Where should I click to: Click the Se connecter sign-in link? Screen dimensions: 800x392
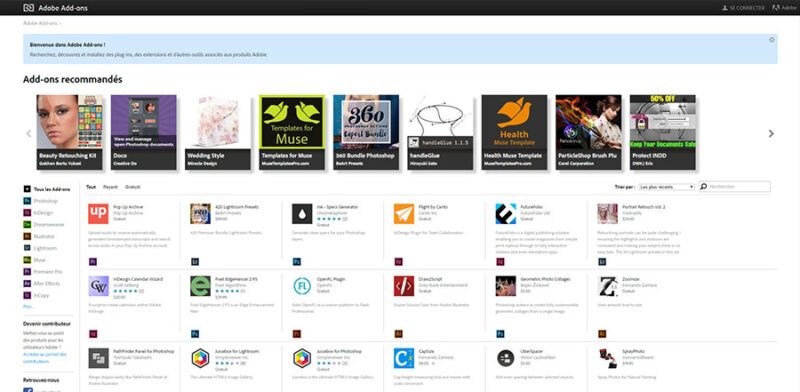pos(743,8)
